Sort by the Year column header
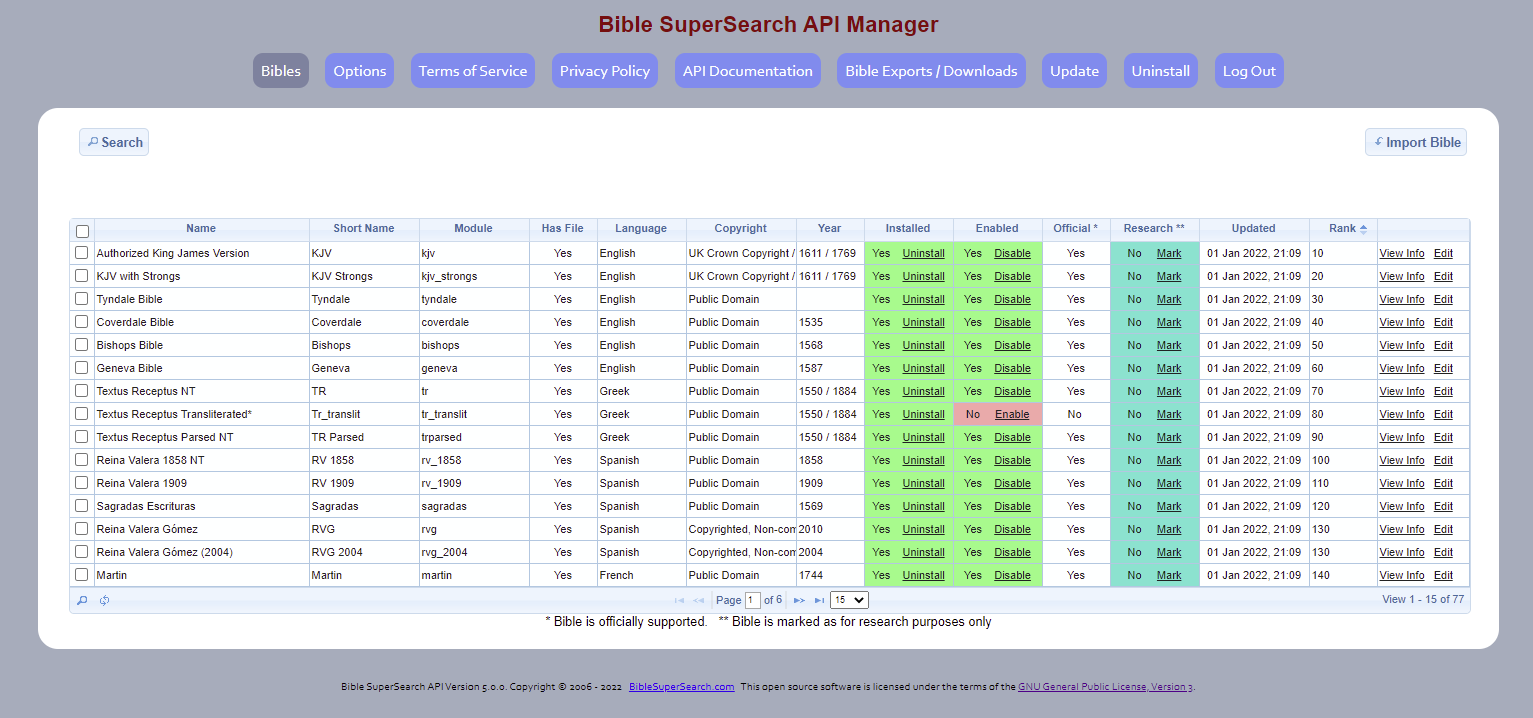1533x718 pixels. 830,229
